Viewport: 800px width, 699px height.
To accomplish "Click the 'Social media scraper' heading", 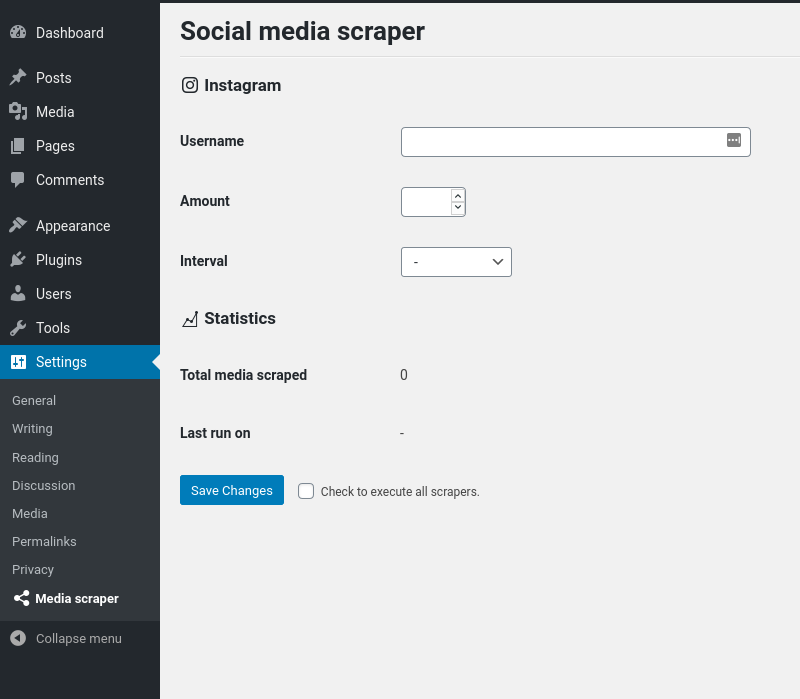I will pos(302,31).
